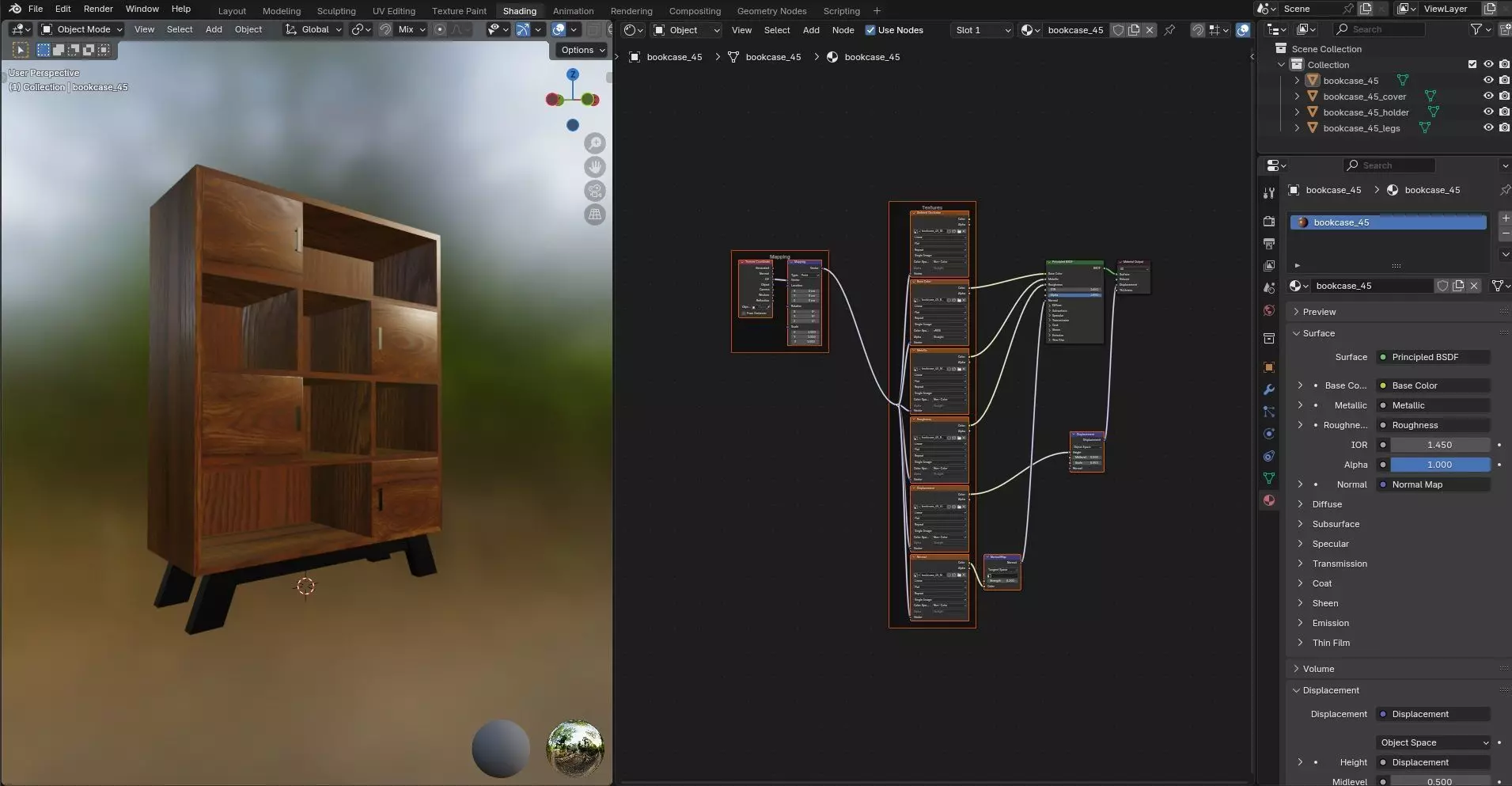The height and width of the screenshot is (786, 1512).
Task: Open the Object Data properties tab
Action: 1269,478
